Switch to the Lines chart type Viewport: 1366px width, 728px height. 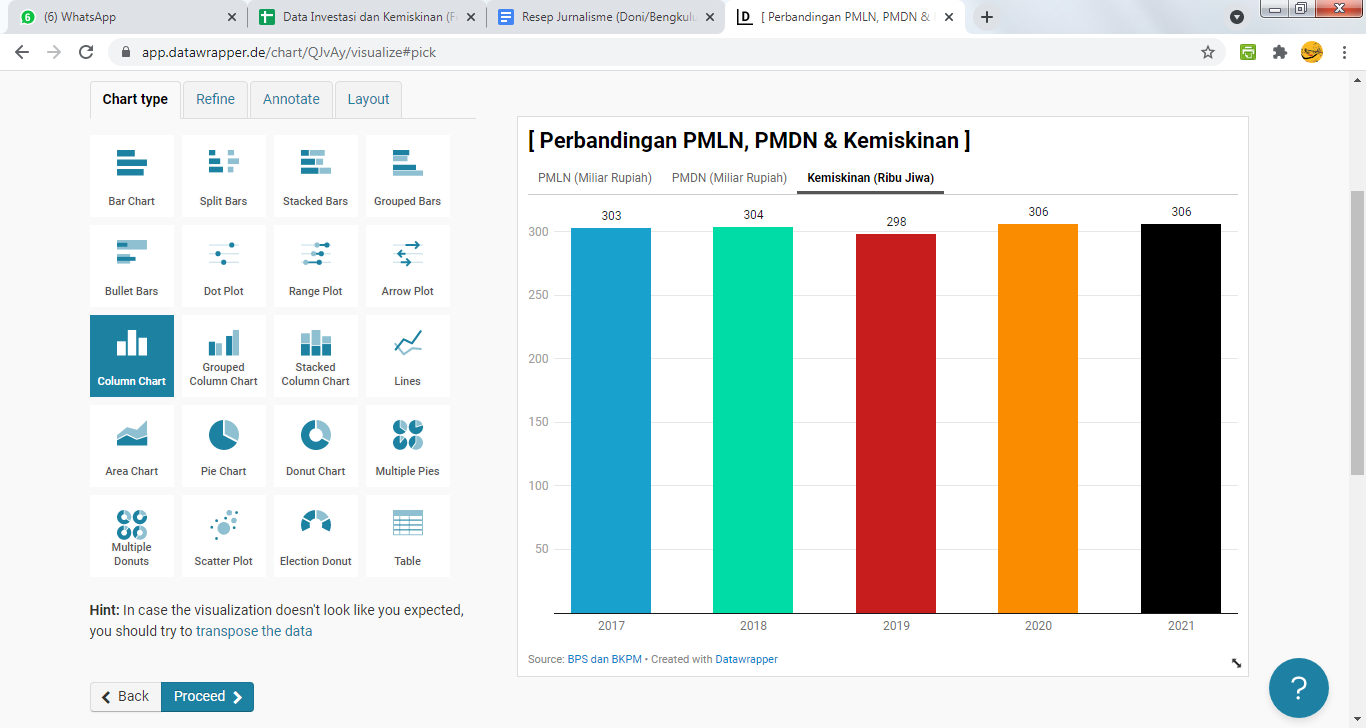[407, 356]
